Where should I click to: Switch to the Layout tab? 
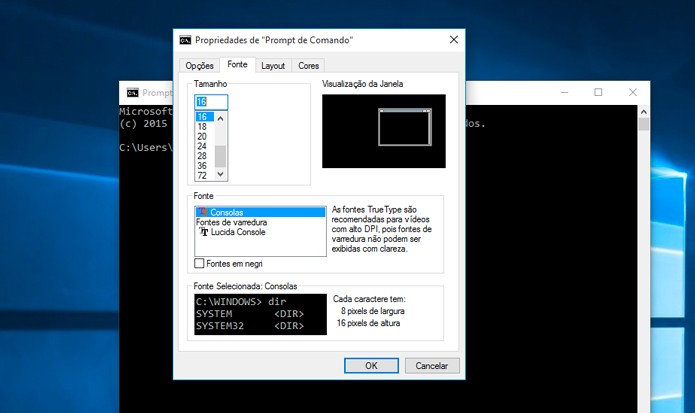273,66
